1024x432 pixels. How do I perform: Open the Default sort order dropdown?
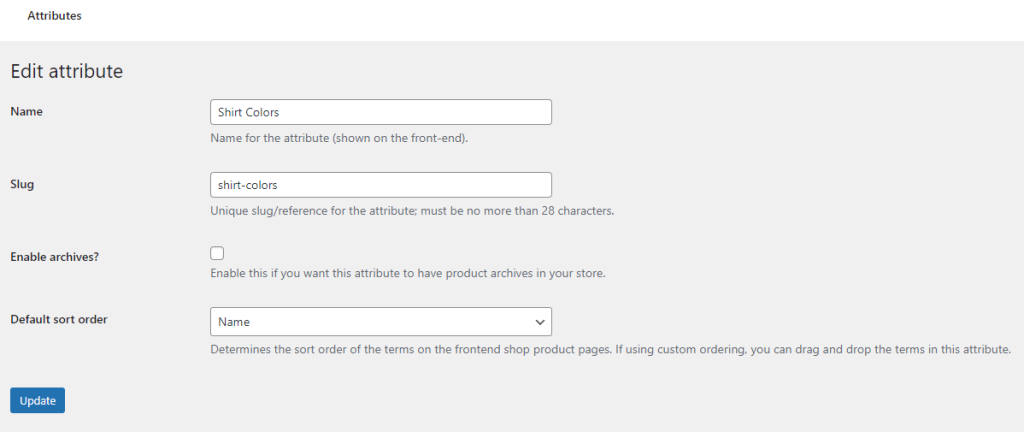click(380, 321)
